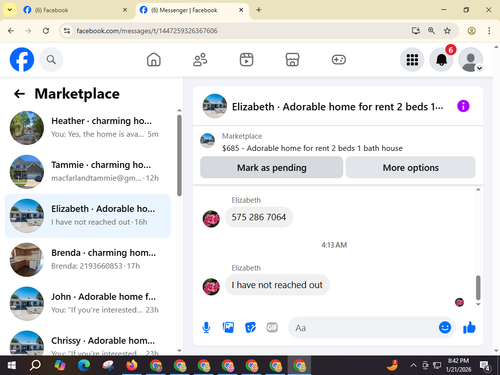The height and width of the screenshot is (375, 500).
Task: Open Tammie charming home conversation
Action: [88, 172]
